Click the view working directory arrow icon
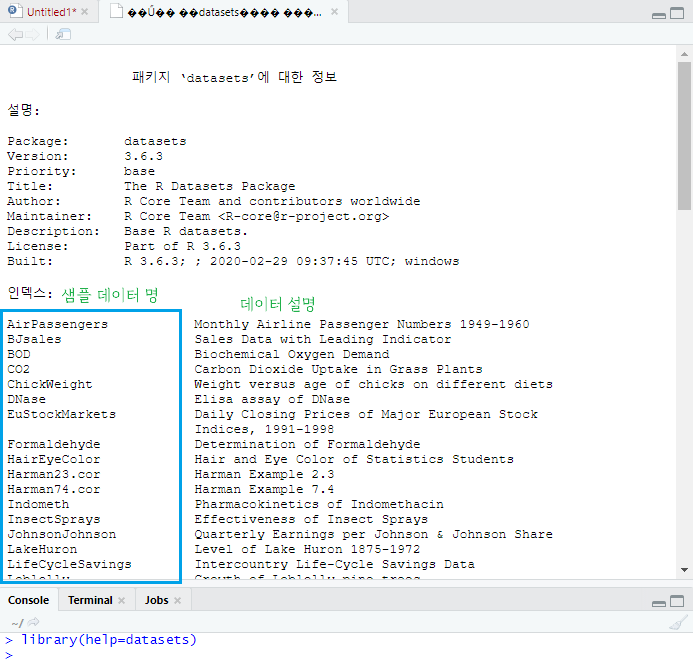The height and width of the screenshot is (663, 693). pyautogui.click(x=33, y=622)
